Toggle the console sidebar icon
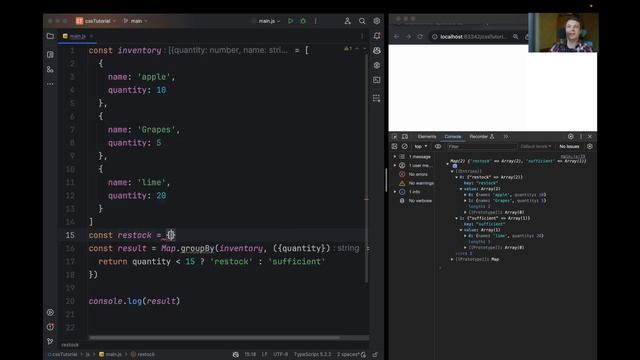 click(x=394, y=147)
